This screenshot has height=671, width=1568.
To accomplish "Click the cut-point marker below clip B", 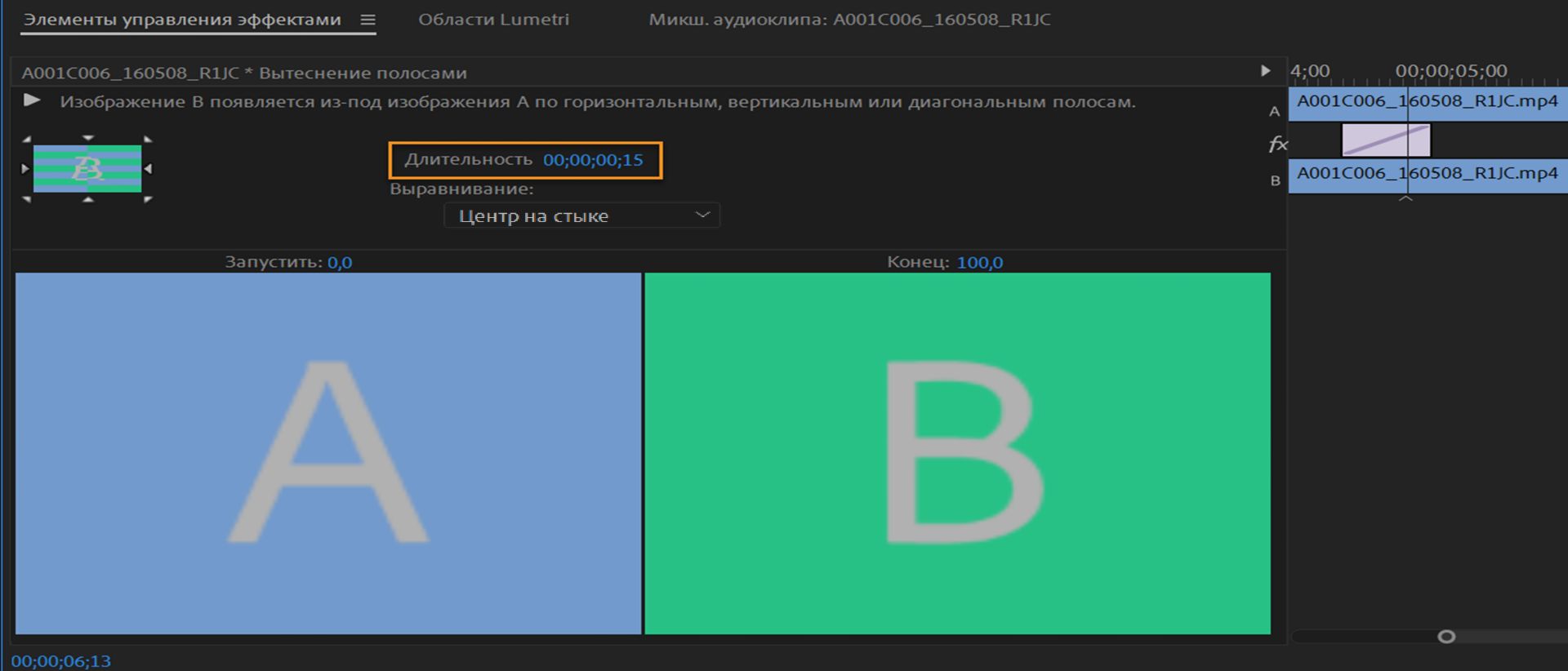I will tap(1405, 198).
